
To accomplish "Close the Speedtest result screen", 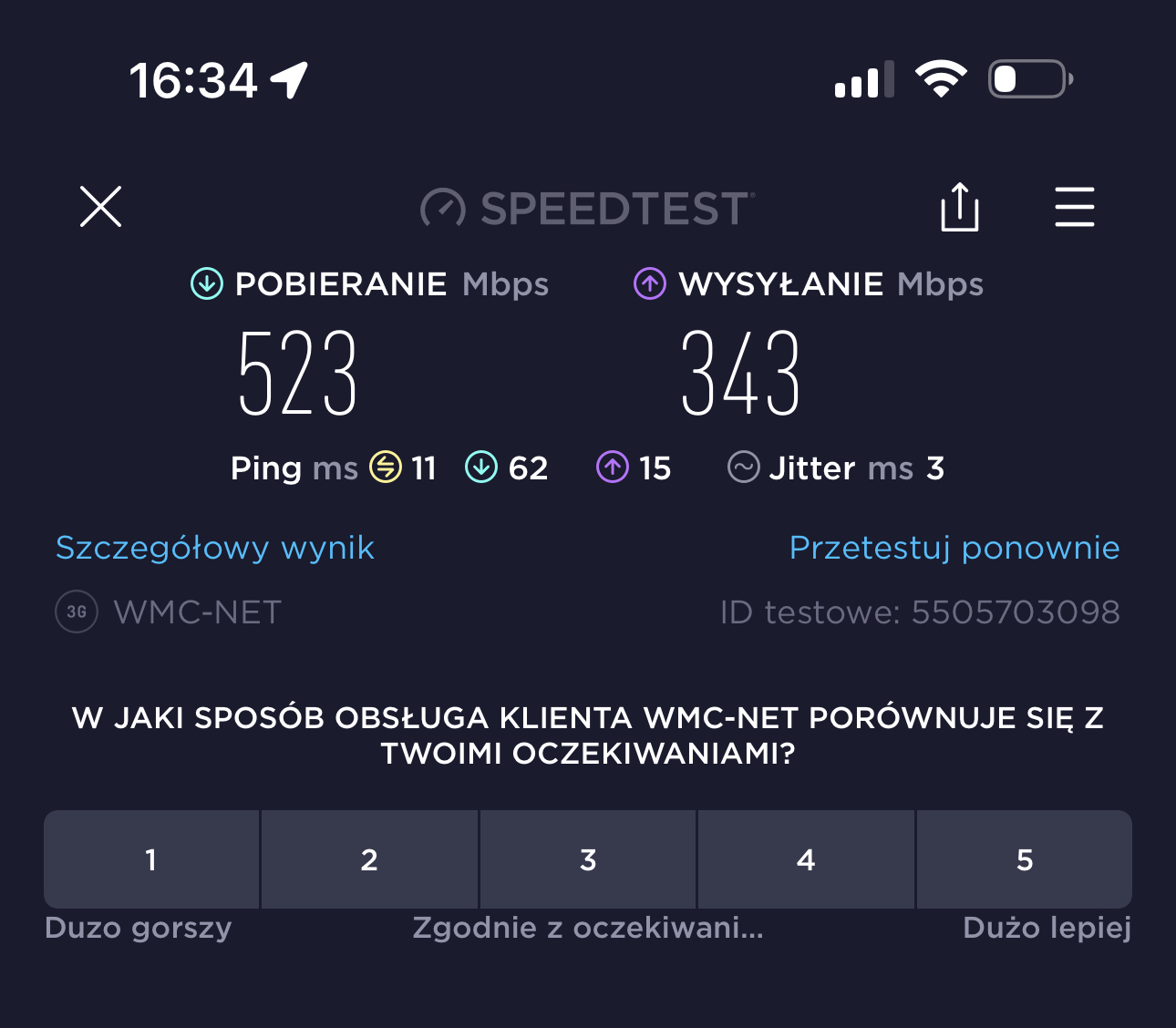I will 100,206.
